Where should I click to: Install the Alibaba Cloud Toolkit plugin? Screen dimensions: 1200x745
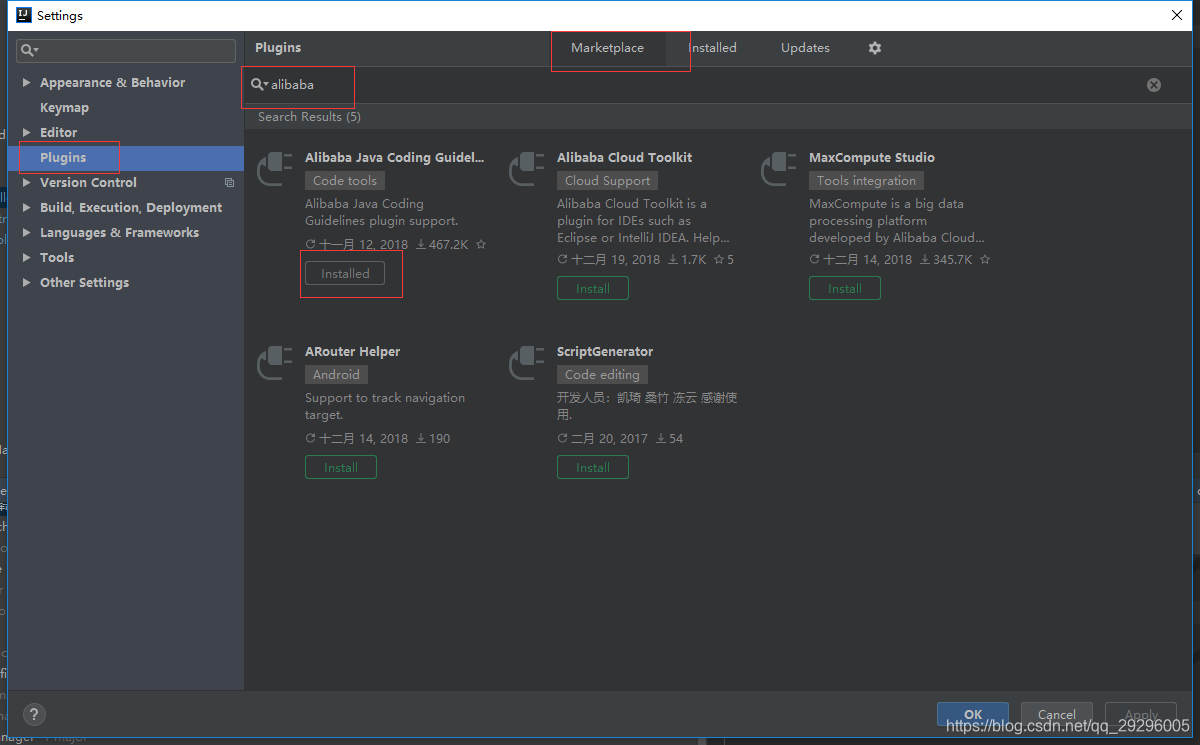click(x=593, y=288)
